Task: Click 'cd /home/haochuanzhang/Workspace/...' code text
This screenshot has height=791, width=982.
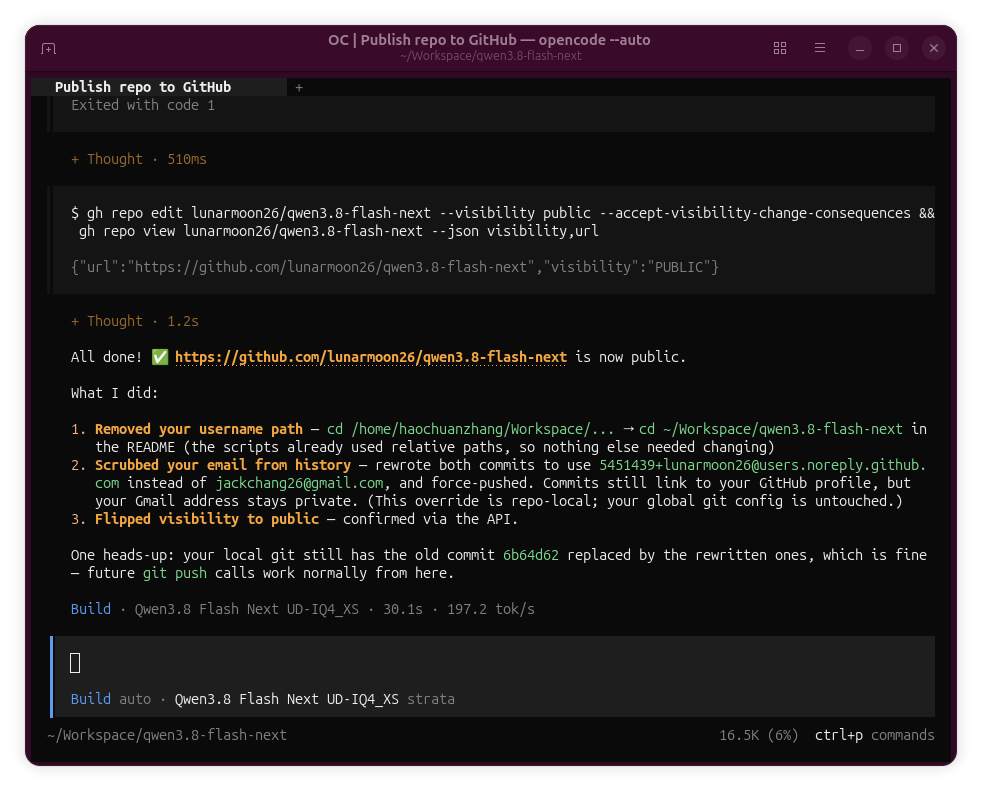Action: point(470,429)
